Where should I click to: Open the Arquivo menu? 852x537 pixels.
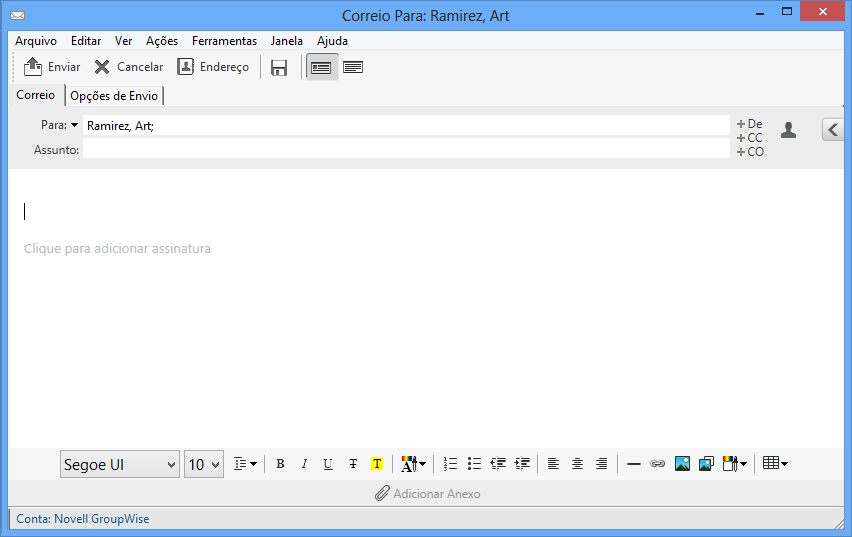[36, 41]
